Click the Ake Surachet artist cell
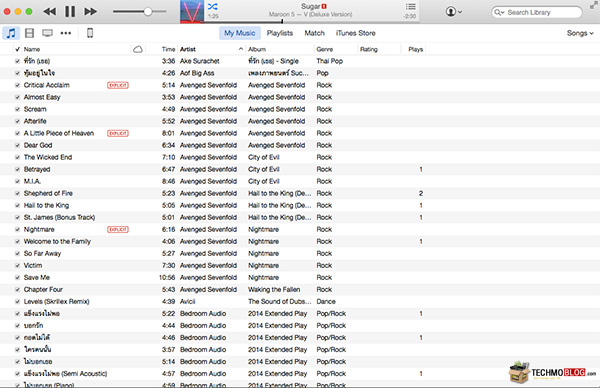The image size is (600, 388). click(200, 61)
